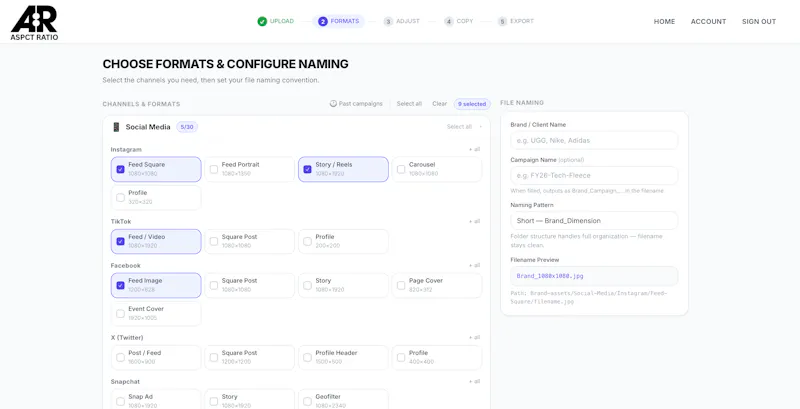Click the Brand / Client Name field

594,140
